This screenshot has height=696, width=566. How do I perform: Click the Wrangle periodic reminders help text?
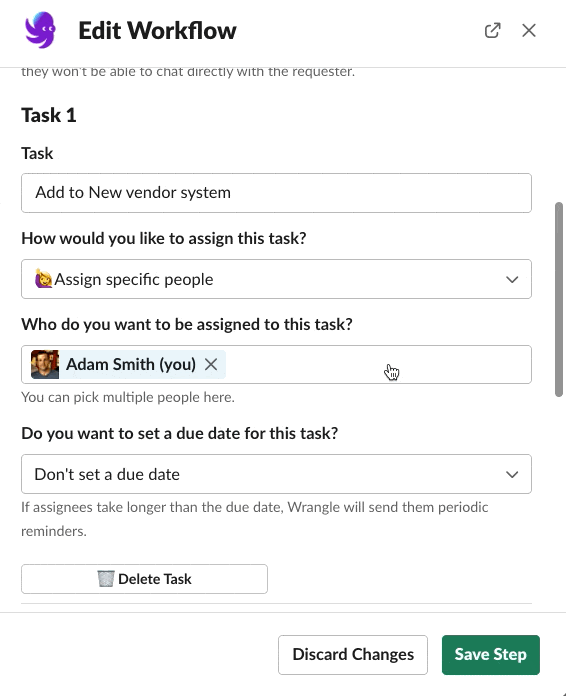[x=255, y=519]
